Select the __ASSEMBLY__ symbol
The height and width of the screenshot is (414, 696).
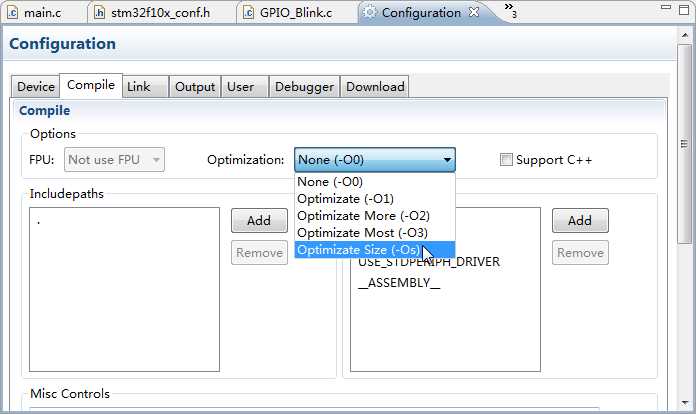pos(399,283)
